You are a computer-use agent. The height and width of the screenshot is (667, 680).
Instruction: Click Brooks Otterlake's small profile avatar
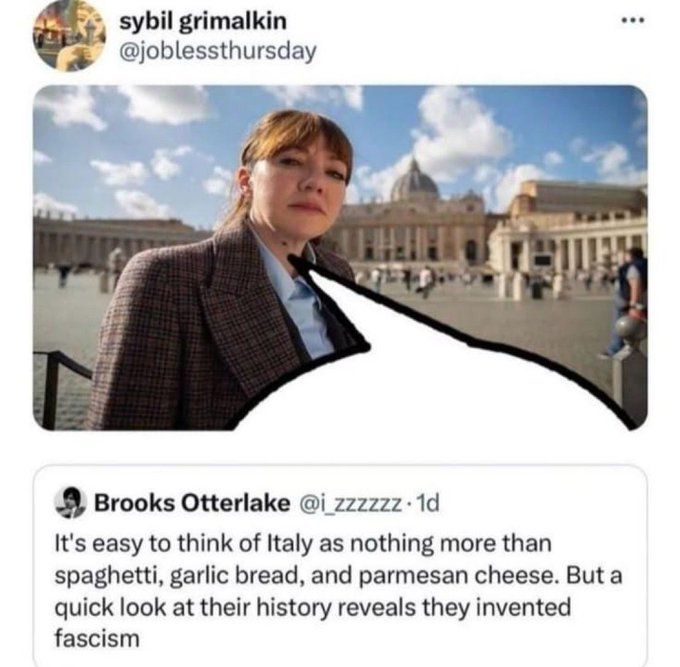[70, 502]
